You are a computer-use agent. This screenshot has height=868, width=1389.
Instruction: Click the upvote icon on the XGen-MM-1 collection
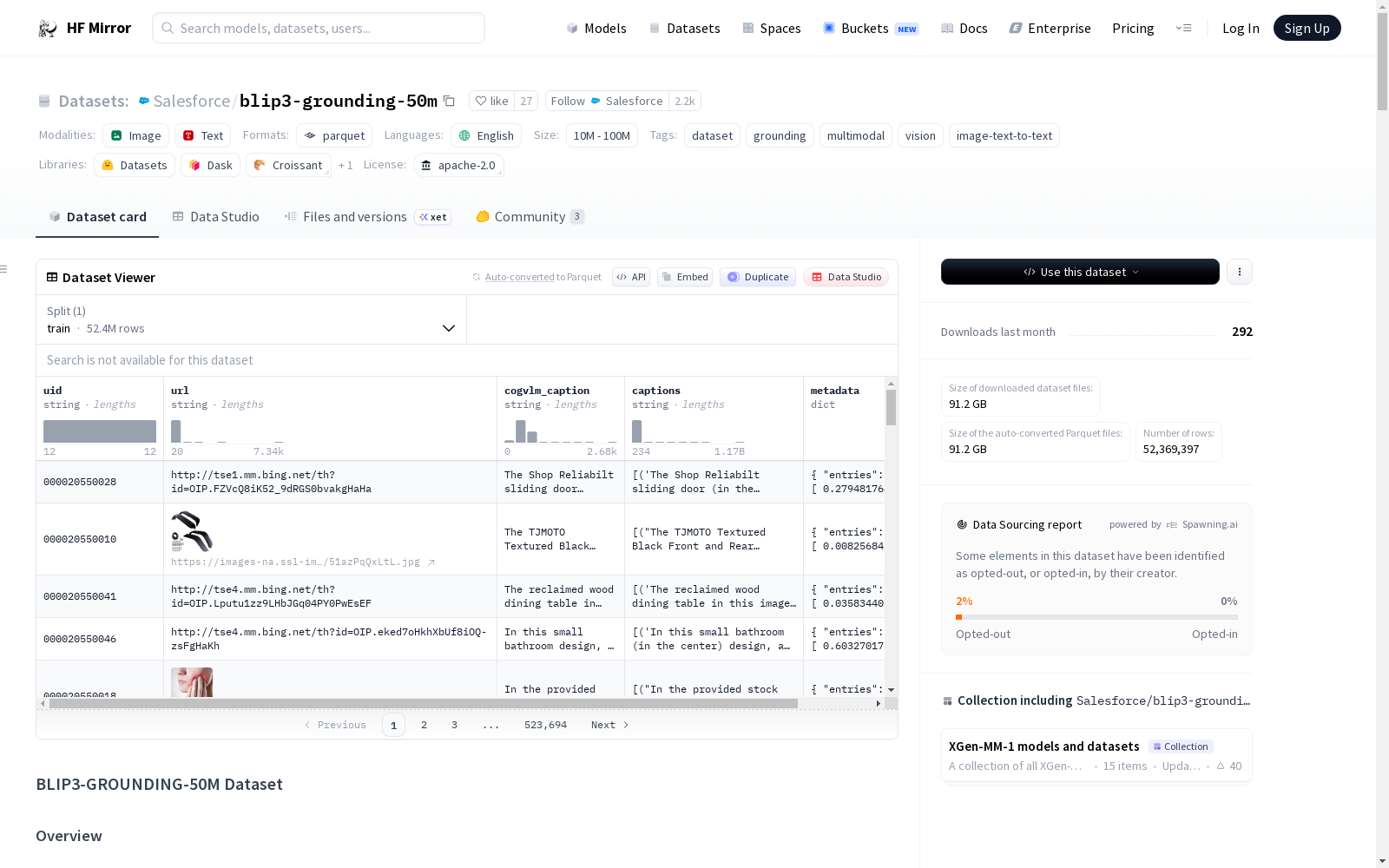pos(1221,766)
